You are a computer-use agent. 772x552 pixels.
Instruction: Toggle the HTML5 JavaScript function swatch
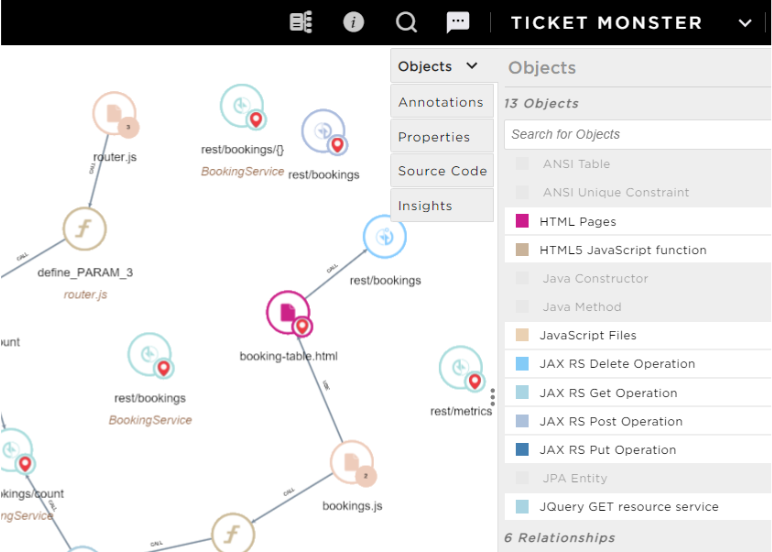tap(522, 250)
